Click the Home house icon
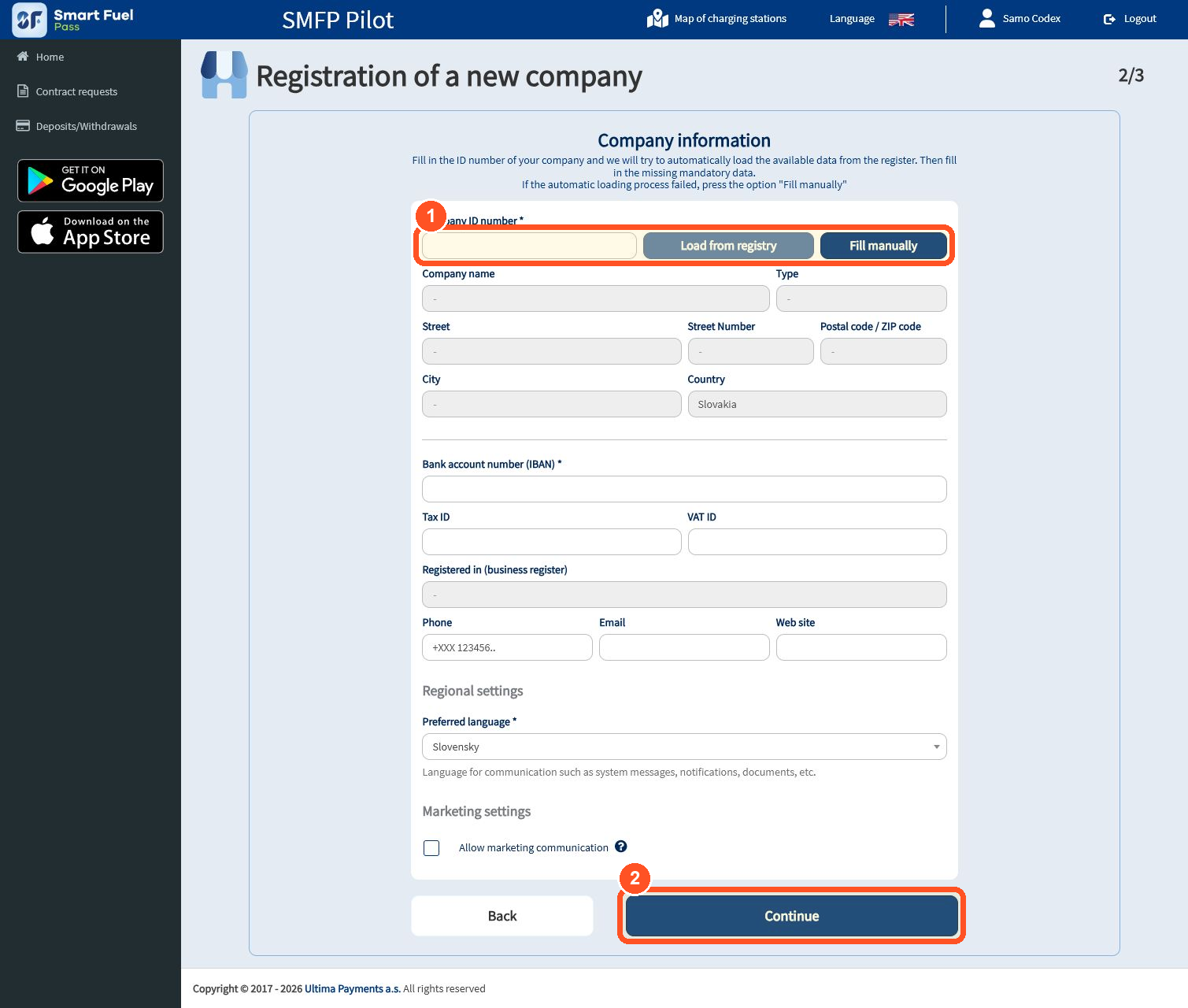 point(23,57)
